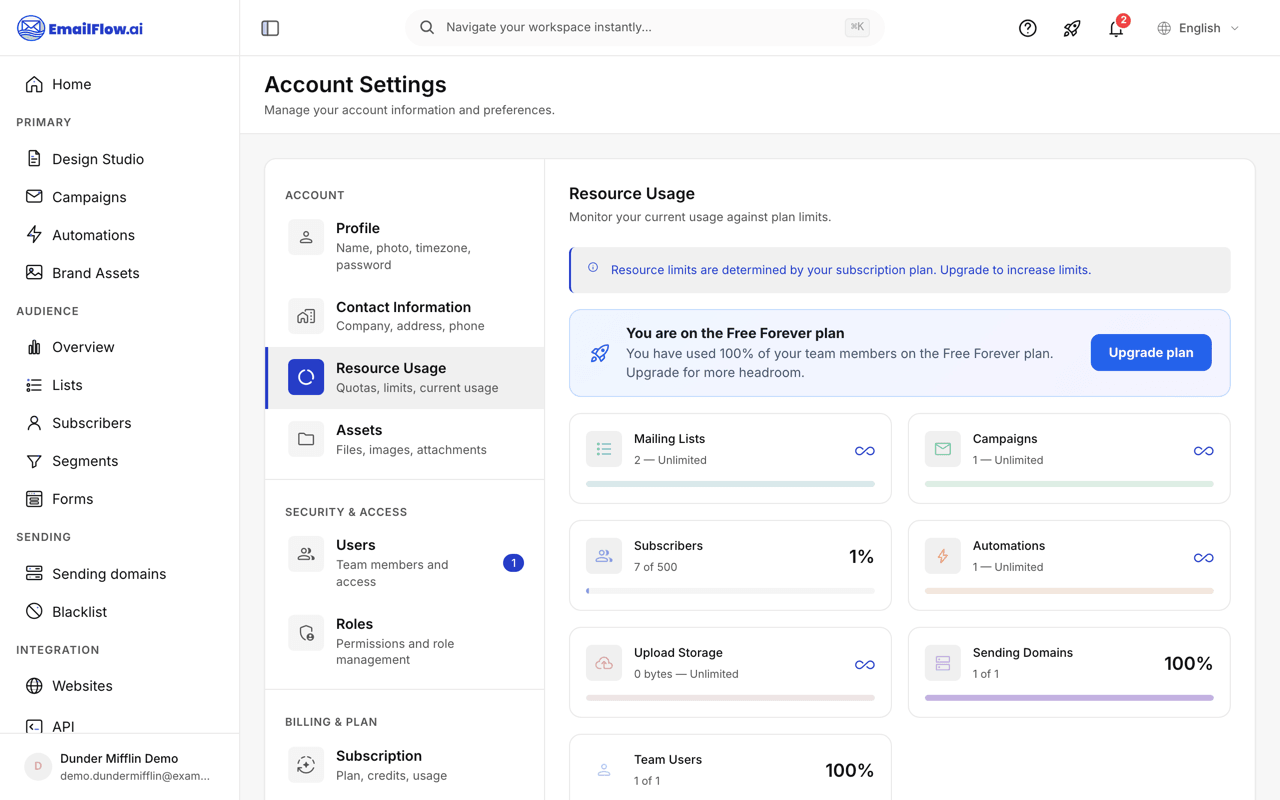This screenshot has width=1280, height=800.
Task: Click the Blacklist blocked icon
Action: click(x=34, y=612)
